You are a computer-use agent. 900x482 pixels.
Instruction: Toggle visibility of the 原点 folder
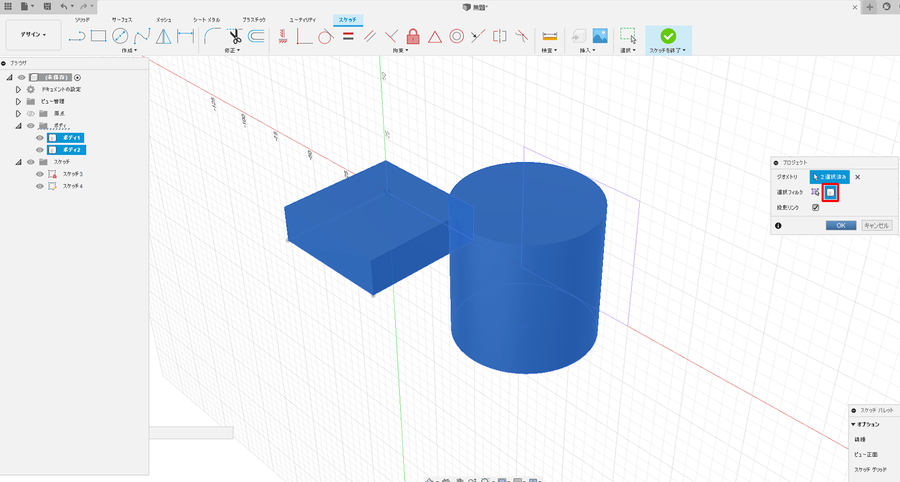(x=31, y=114)
